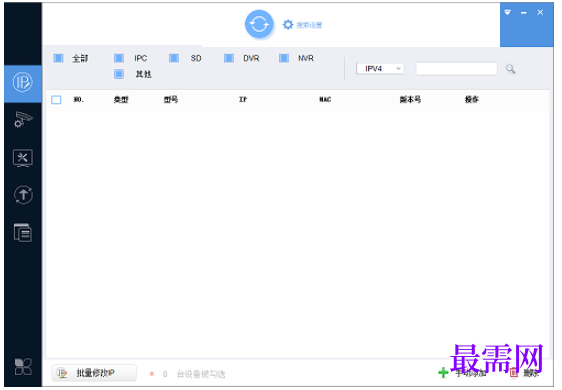Viewport: 562px width, 390px height.
Task: Click the IP column header
Action: (x=243, y=99)
